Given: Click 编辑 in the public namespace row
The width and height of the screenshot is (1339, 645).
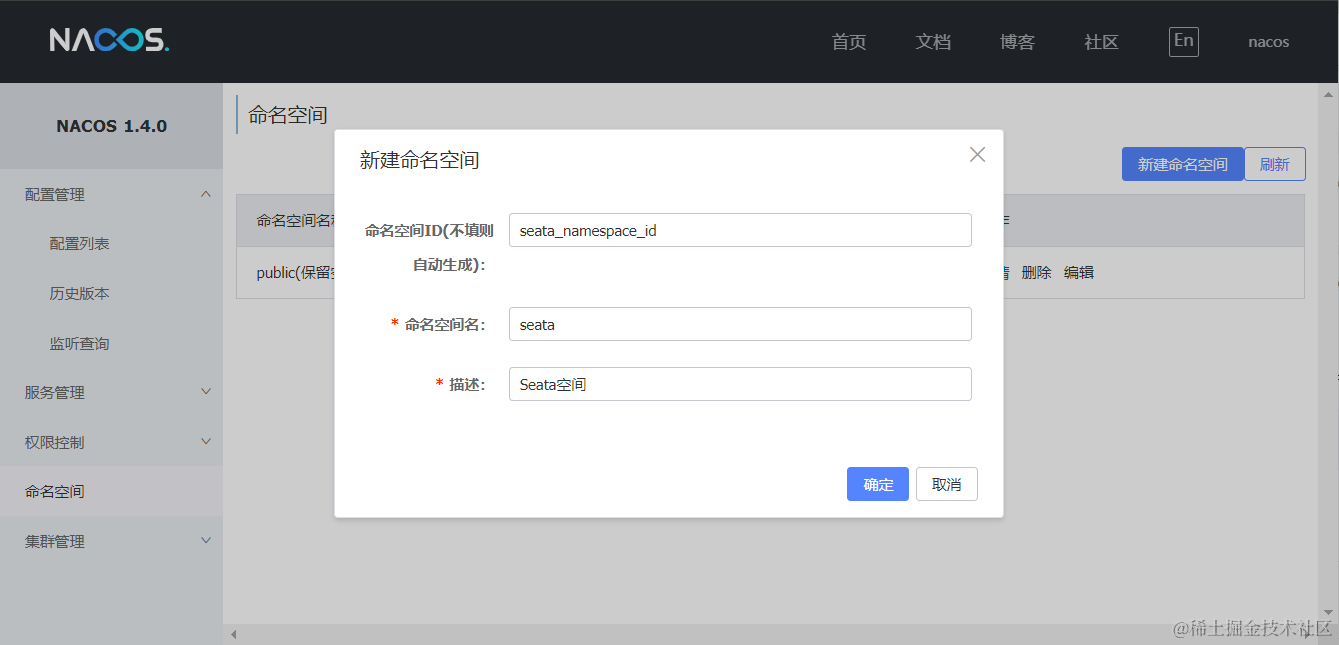Looking at the screenshot, I should tap(1079, 272).
